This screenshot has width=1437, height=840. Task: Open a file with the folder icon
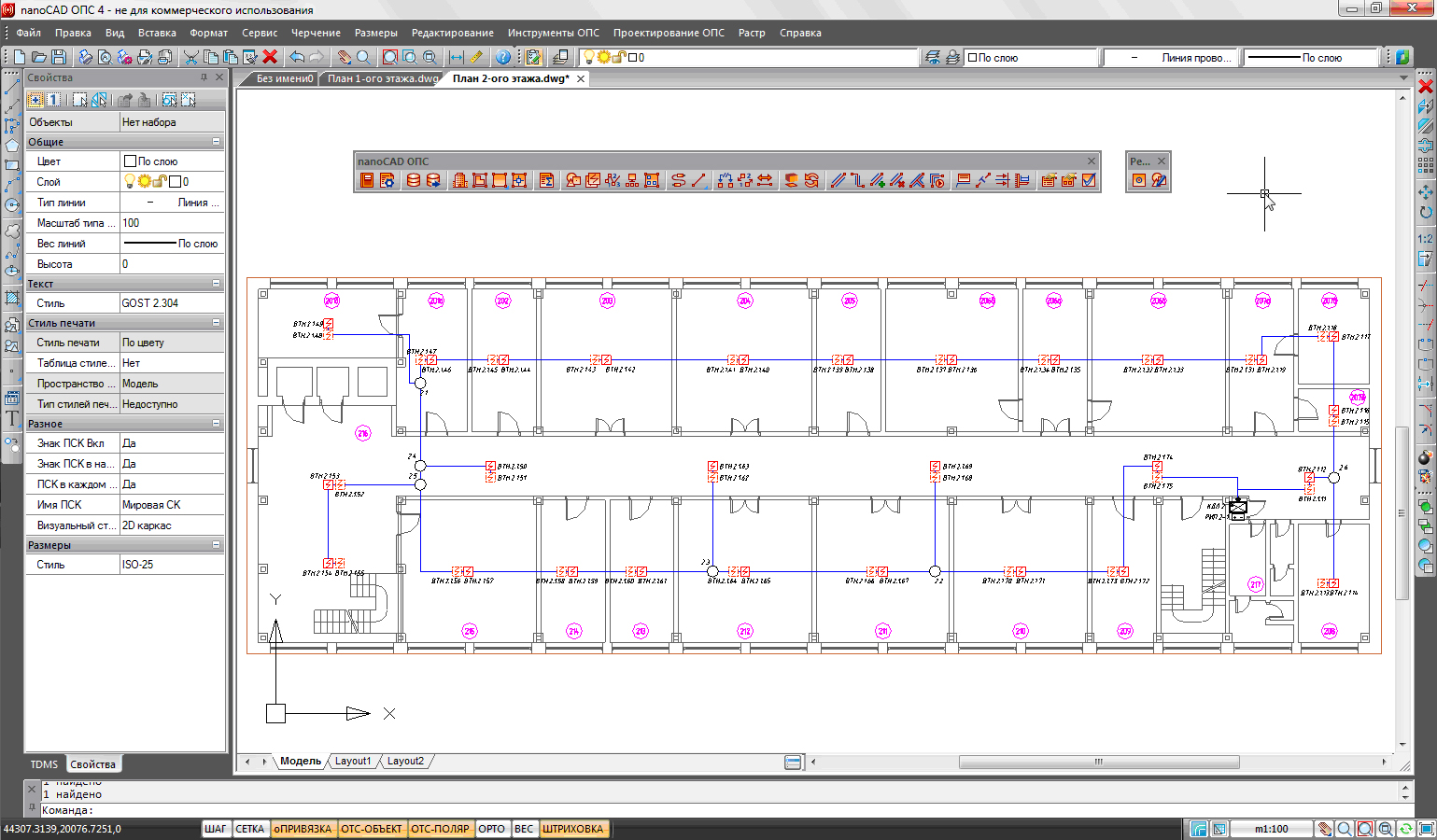point(39,57)
